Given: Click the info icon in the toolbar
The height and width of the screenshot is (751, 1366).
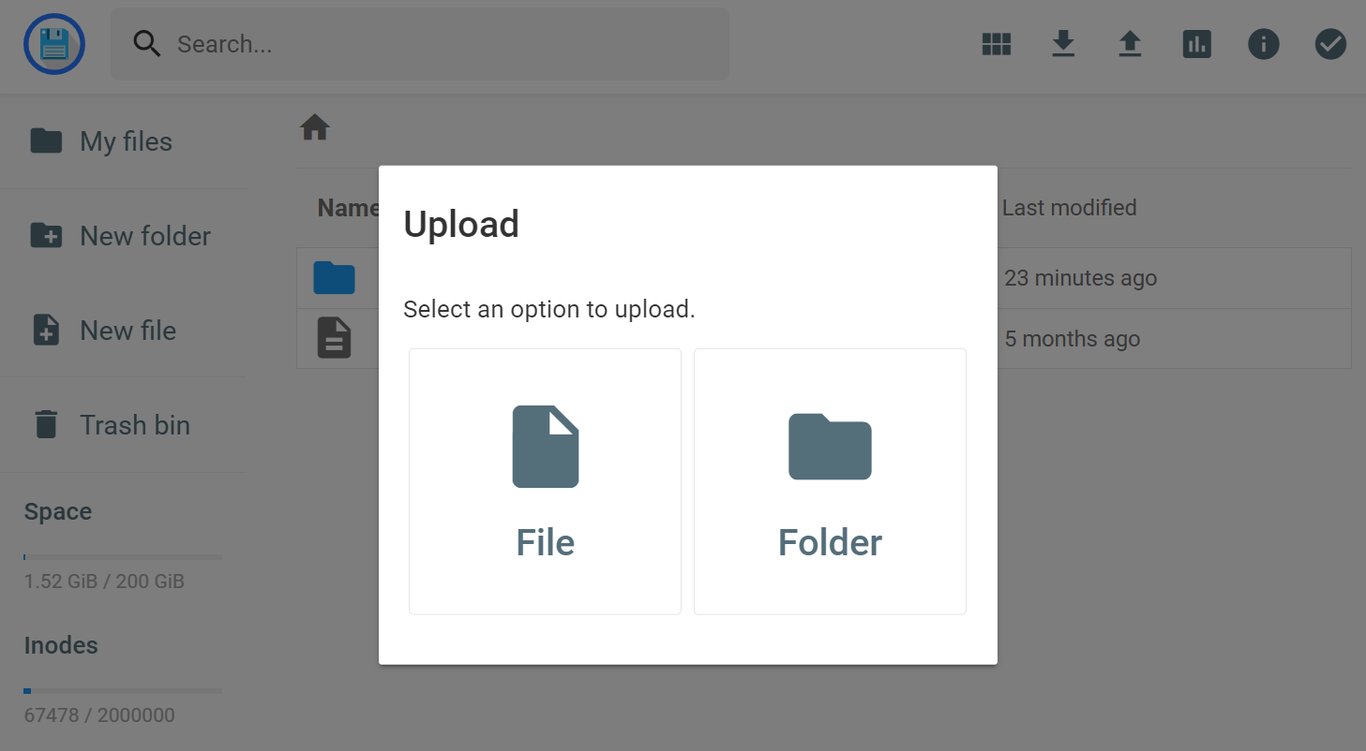Looking at the screenshot, I should (x=1263, y=44).
